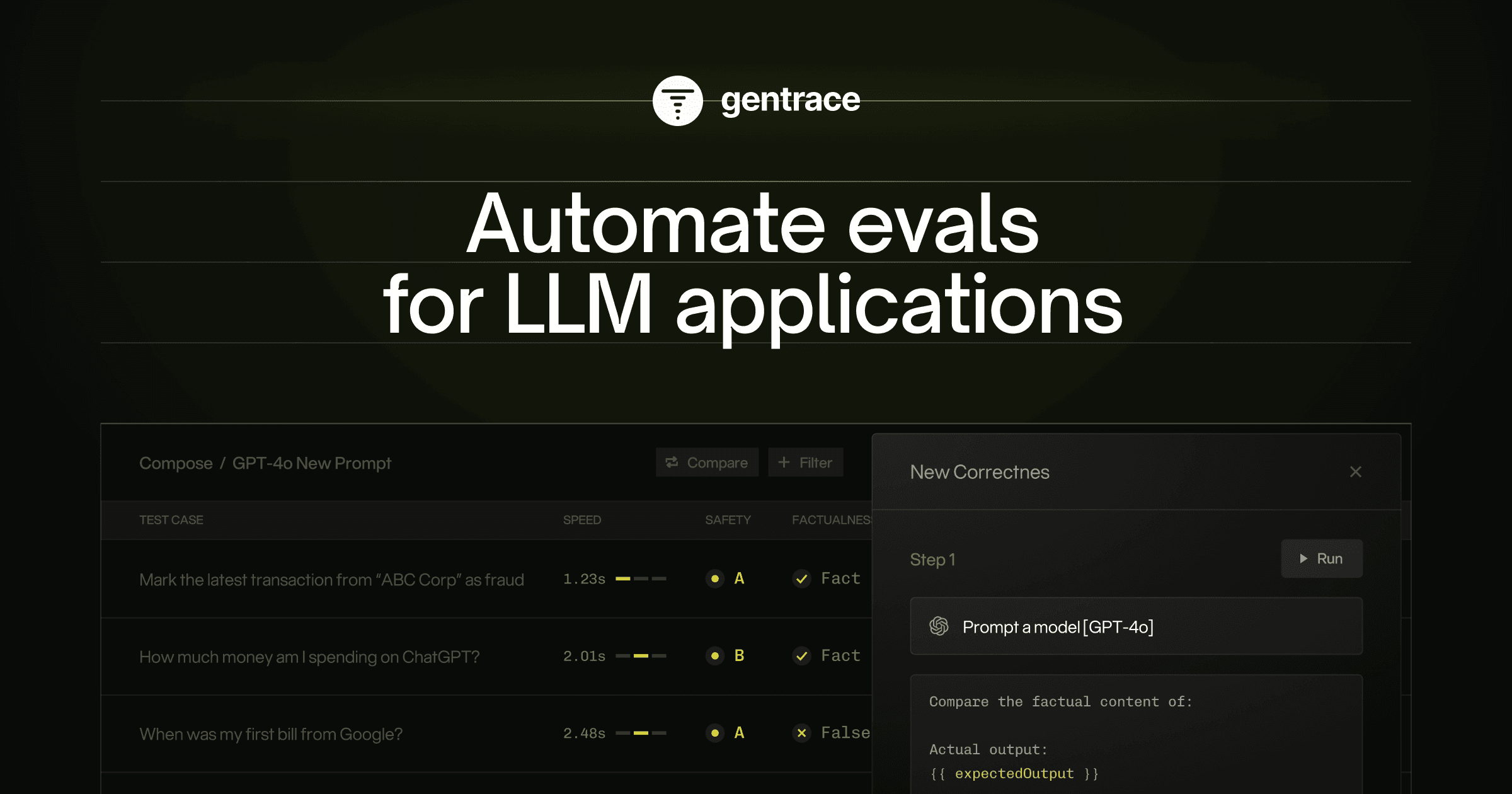1512x794 pixels.
Task: Click the Gentrace funnel logo icon
Action: [x=677, y=101]
